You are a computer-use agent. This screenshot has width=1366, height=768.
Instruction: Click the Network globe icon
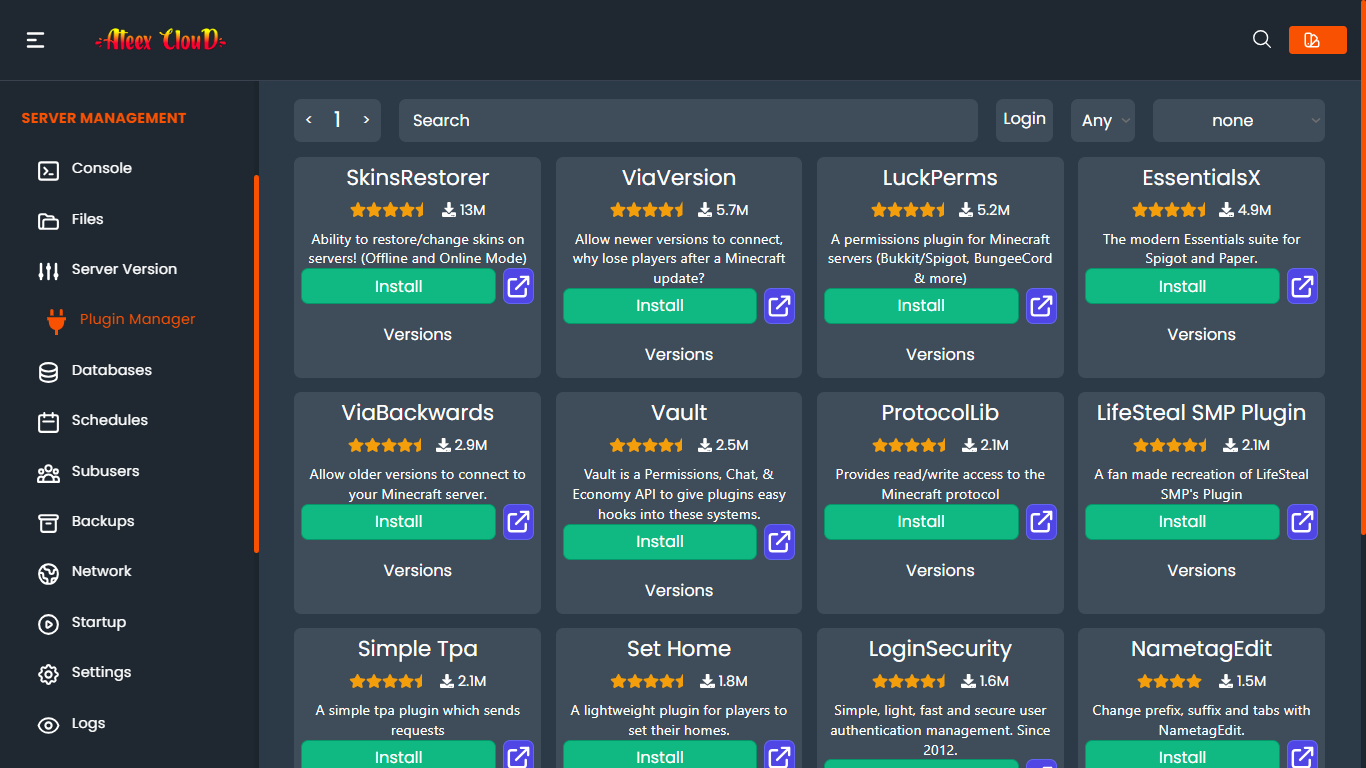tap(48, 572)
